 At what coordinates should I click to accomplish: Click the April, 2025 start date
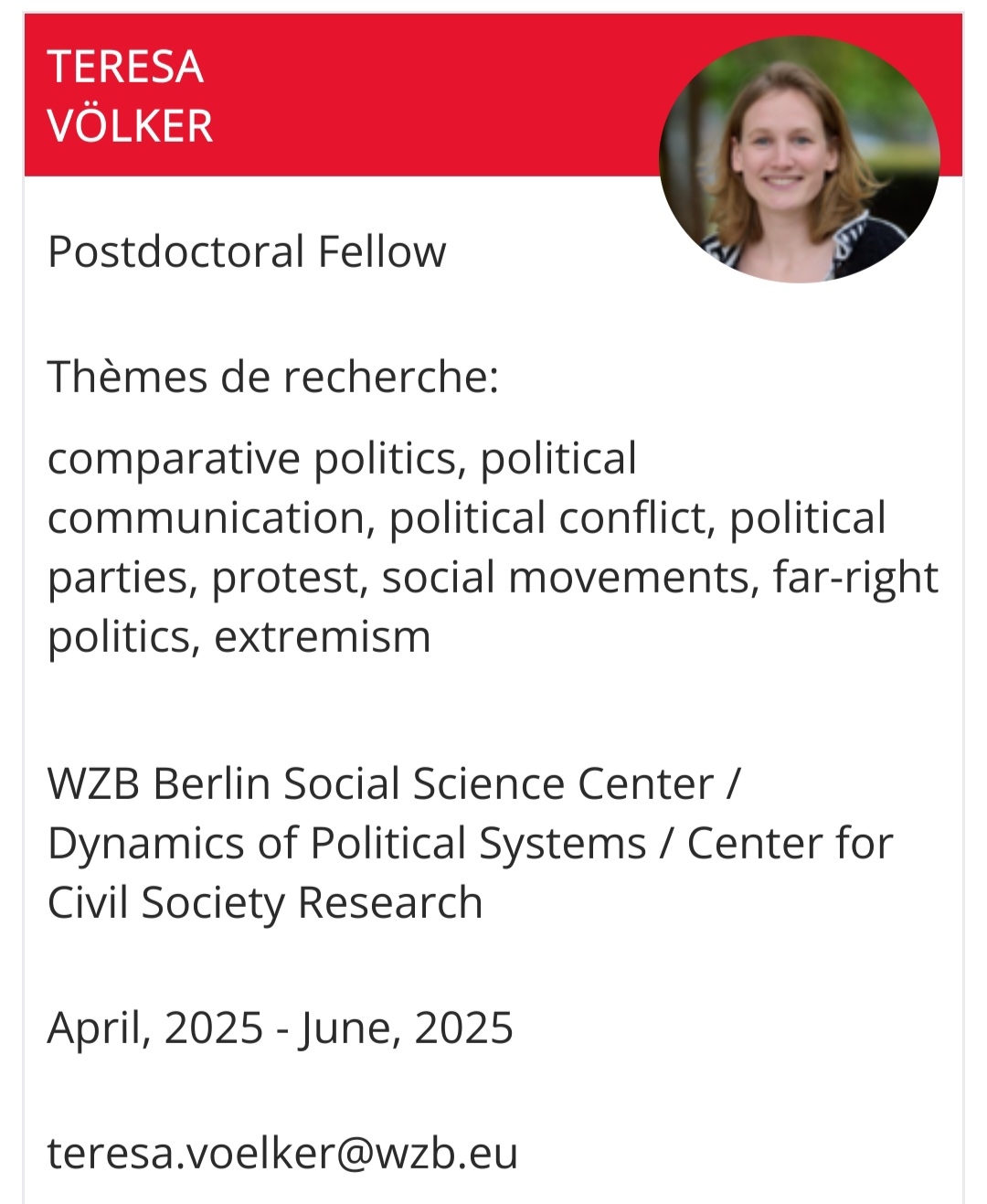[155, 1028]
